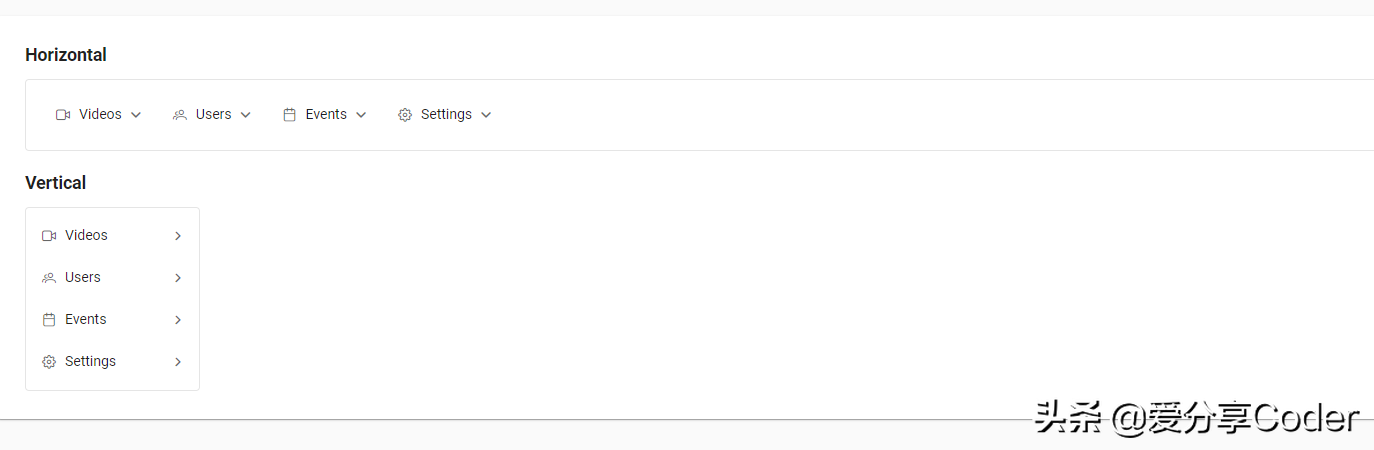Open the vertical Events submenu arrow
This screenshot has width=1374, height=450.
pyautogui.click(x=178, y=320)
